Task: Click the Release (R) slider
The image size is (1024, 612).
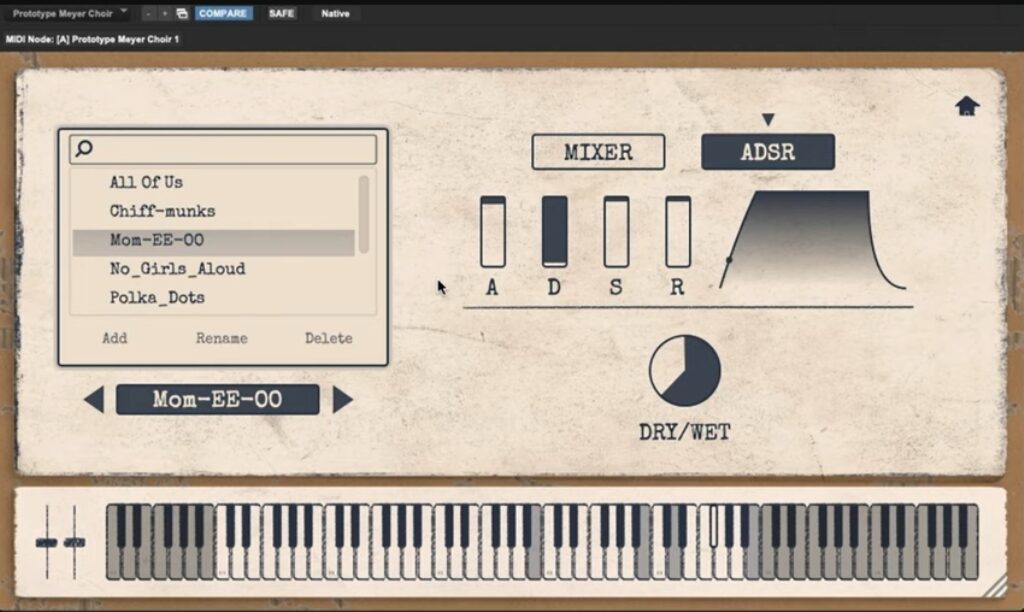Action: click(678, 231)
